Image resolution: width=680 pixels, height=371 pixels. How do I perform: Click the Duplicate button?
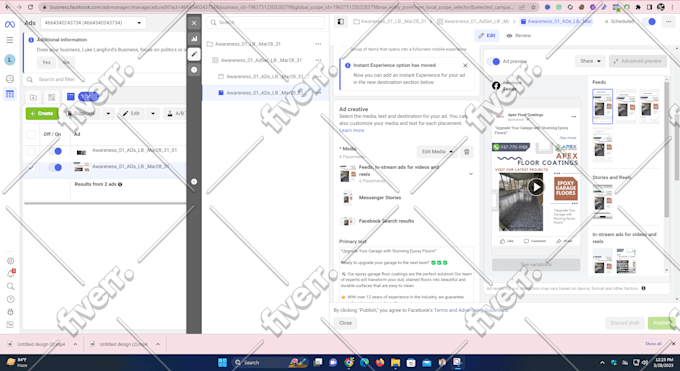pos(82,113)
